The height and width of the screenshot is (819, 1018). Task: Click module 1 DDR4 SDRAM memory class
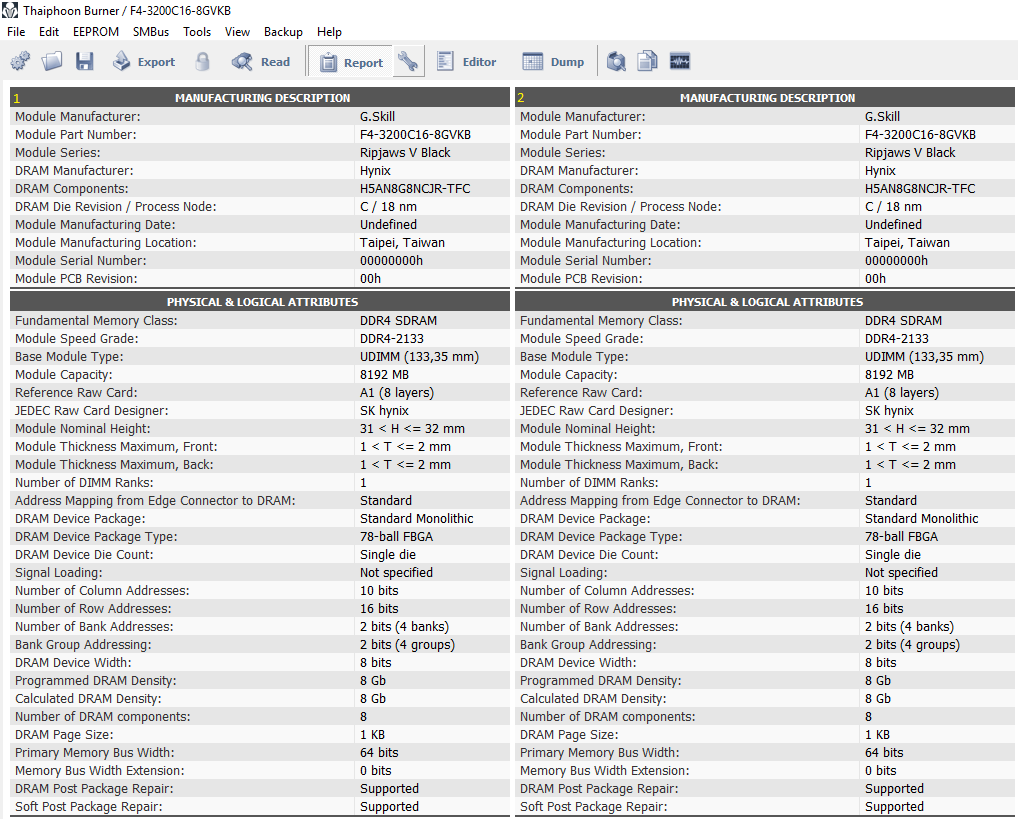point(399,321)
